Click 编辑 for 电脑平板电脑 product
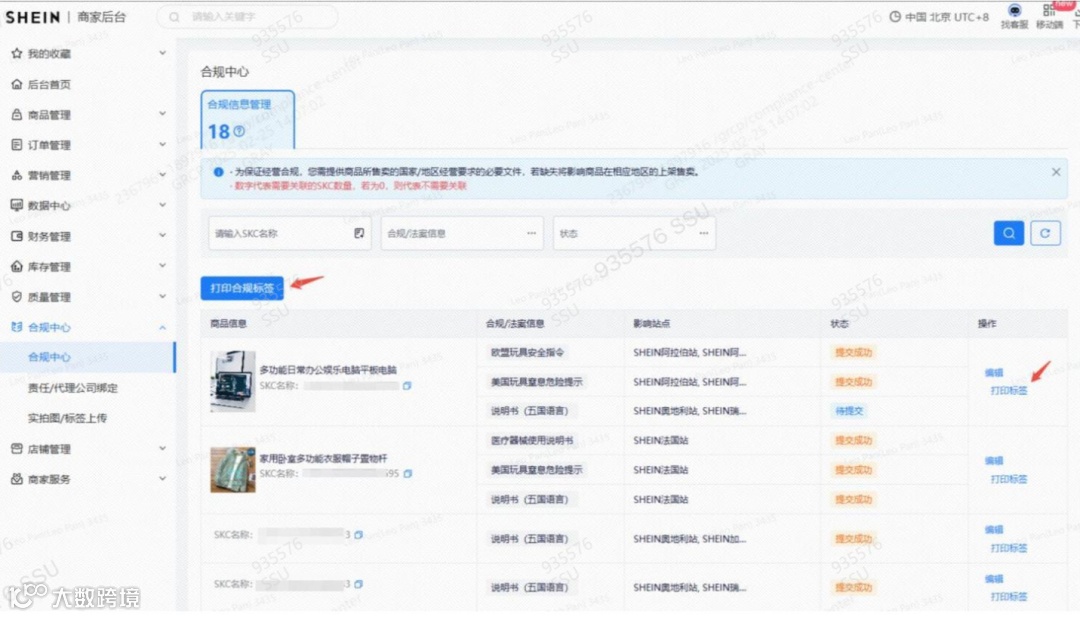 pyautogui.click(x=994, y=373)
